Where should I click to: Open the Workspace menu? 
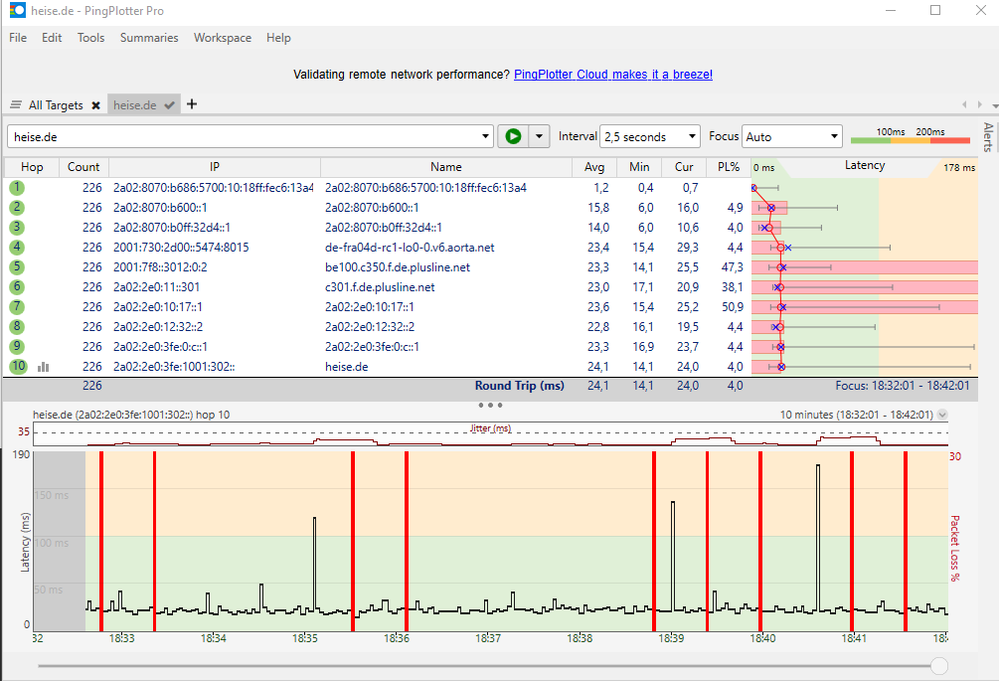(222, 38)
